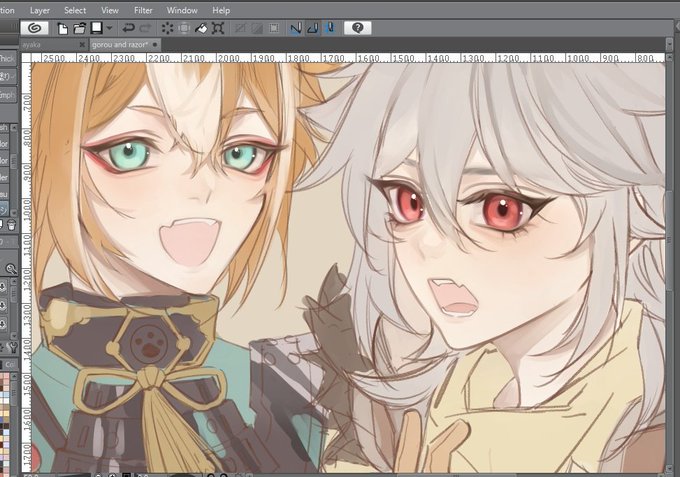Toggle Snap to Special Ruler
Screen dimensions: 680x477
point(313,29)
